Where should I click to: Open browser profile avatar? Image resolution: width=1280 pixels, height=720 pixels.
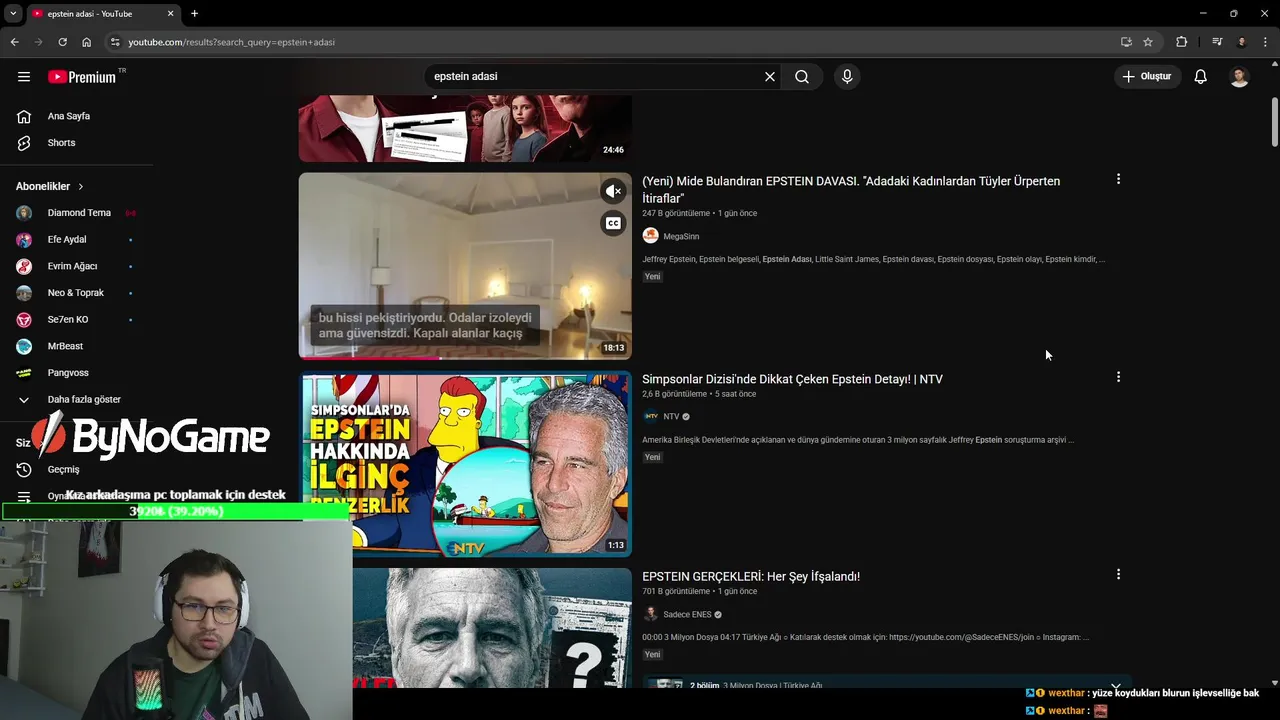(x=1242, y=42)
